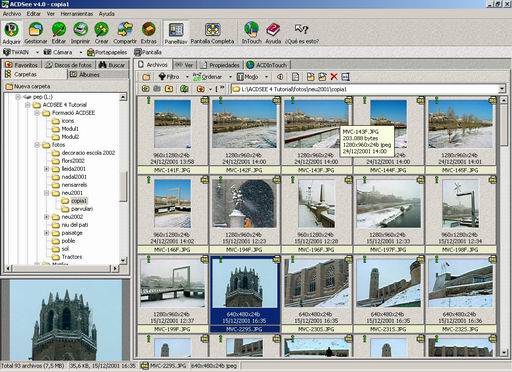
Task: Click right arrow of folder tree horizontal scrollbar
Action: (x=115, y=268)
